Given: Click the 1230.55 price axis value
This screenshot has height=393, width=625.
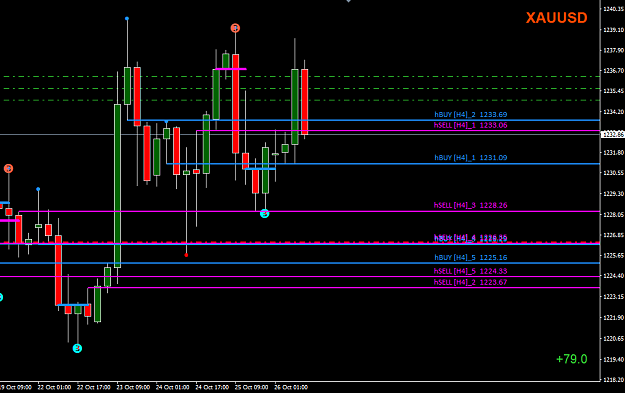Looking at the screenshot, I should tap(614, 173).
